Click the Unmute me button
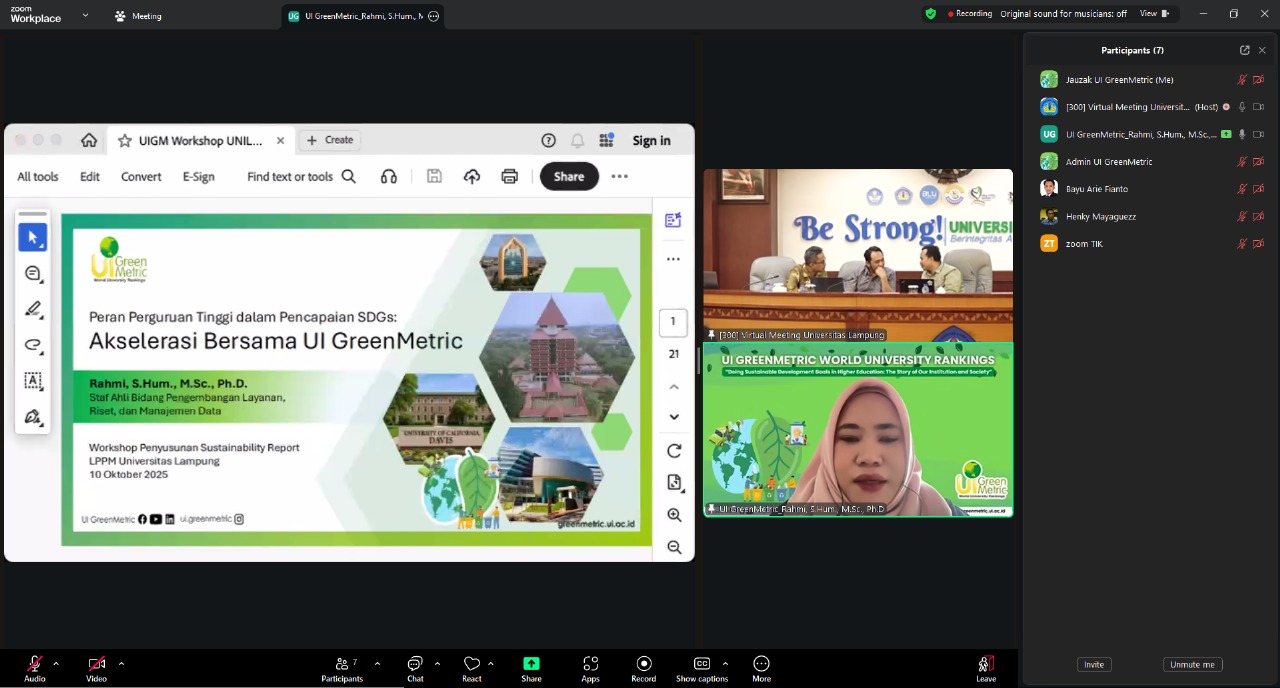The width and height of the screenshot is (1280, 688). tap(1192, 665)
